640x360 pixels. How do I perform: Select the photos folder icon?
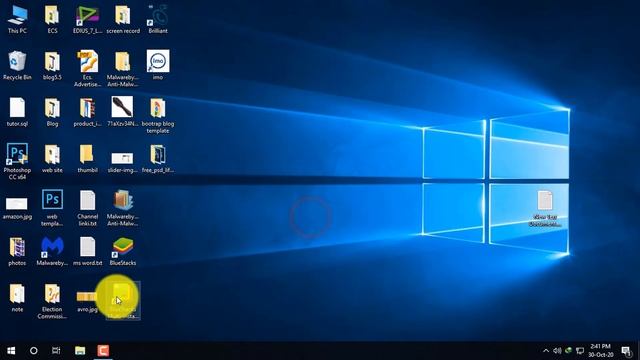[17, 251]
